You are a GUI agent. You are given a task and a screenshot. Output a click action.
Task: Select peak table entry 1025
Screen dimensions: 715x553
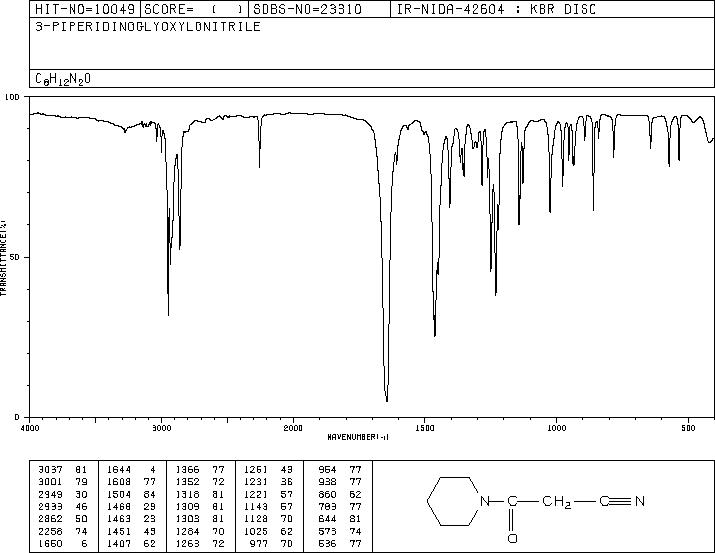(x=268, y=532)
